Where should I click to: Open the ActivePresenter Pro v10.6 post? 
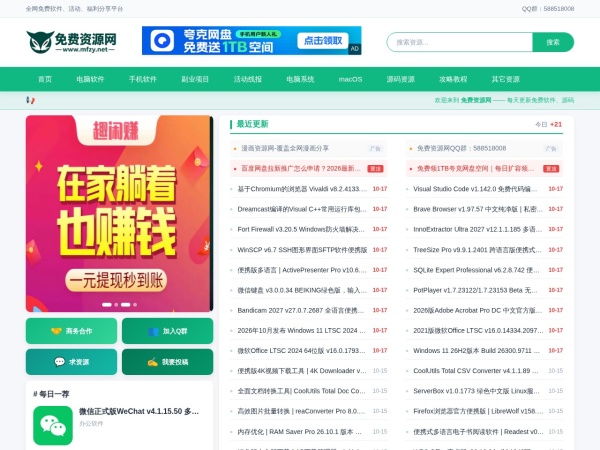(x=302, y=270)
